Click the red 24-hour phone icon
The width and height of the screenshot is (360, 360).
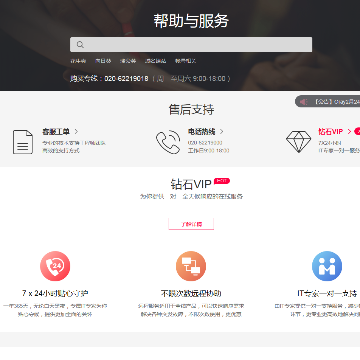[55, 266]
